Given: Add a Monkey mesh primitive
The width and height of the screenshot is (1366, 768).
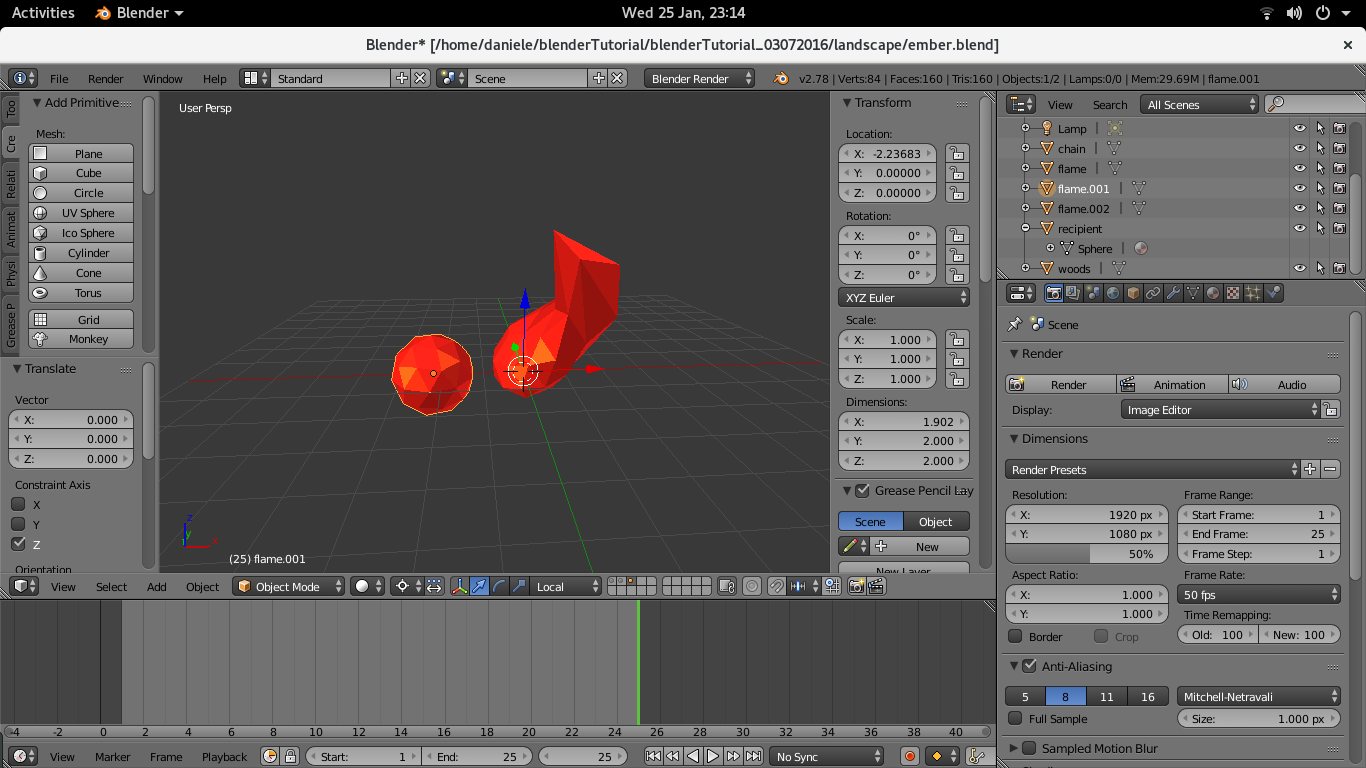Looking at the screenshot, I should (x=81, y=338).
